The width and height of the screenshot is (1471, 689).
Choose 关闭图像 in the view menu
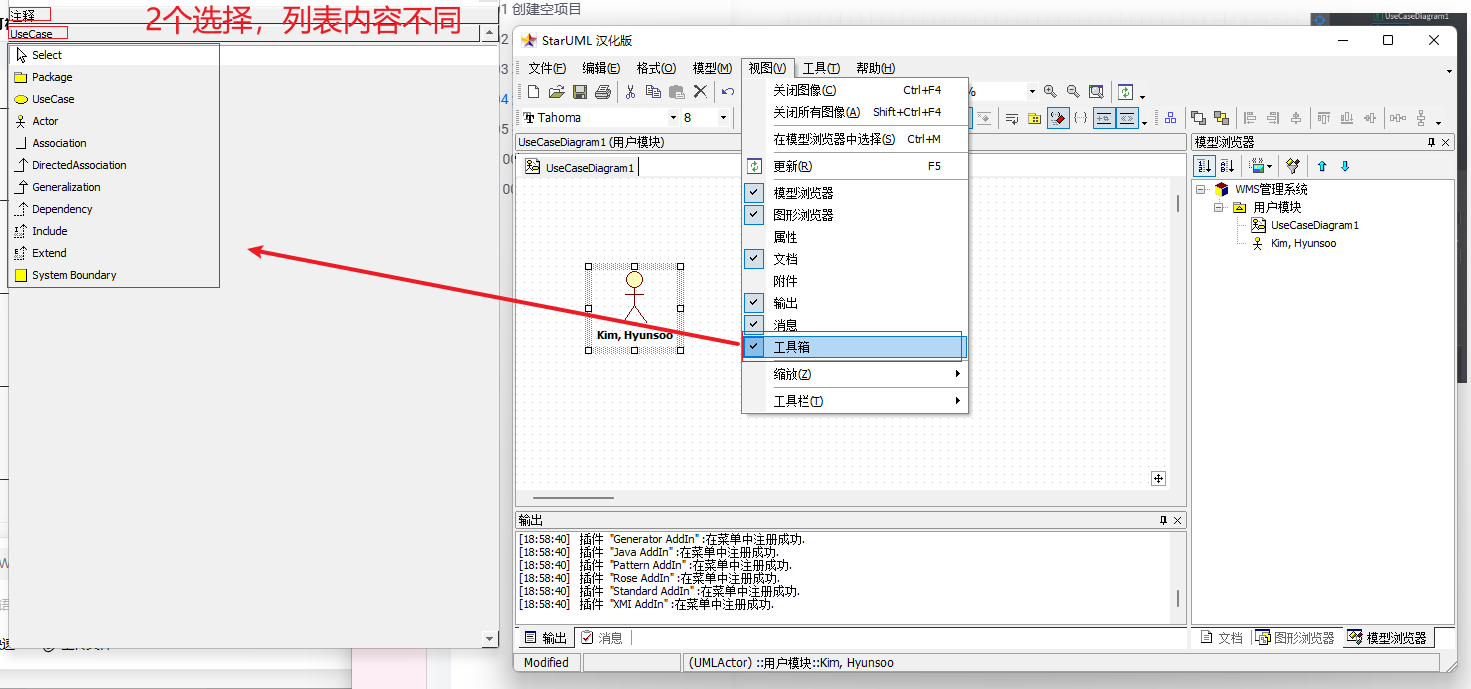(854, 90)
